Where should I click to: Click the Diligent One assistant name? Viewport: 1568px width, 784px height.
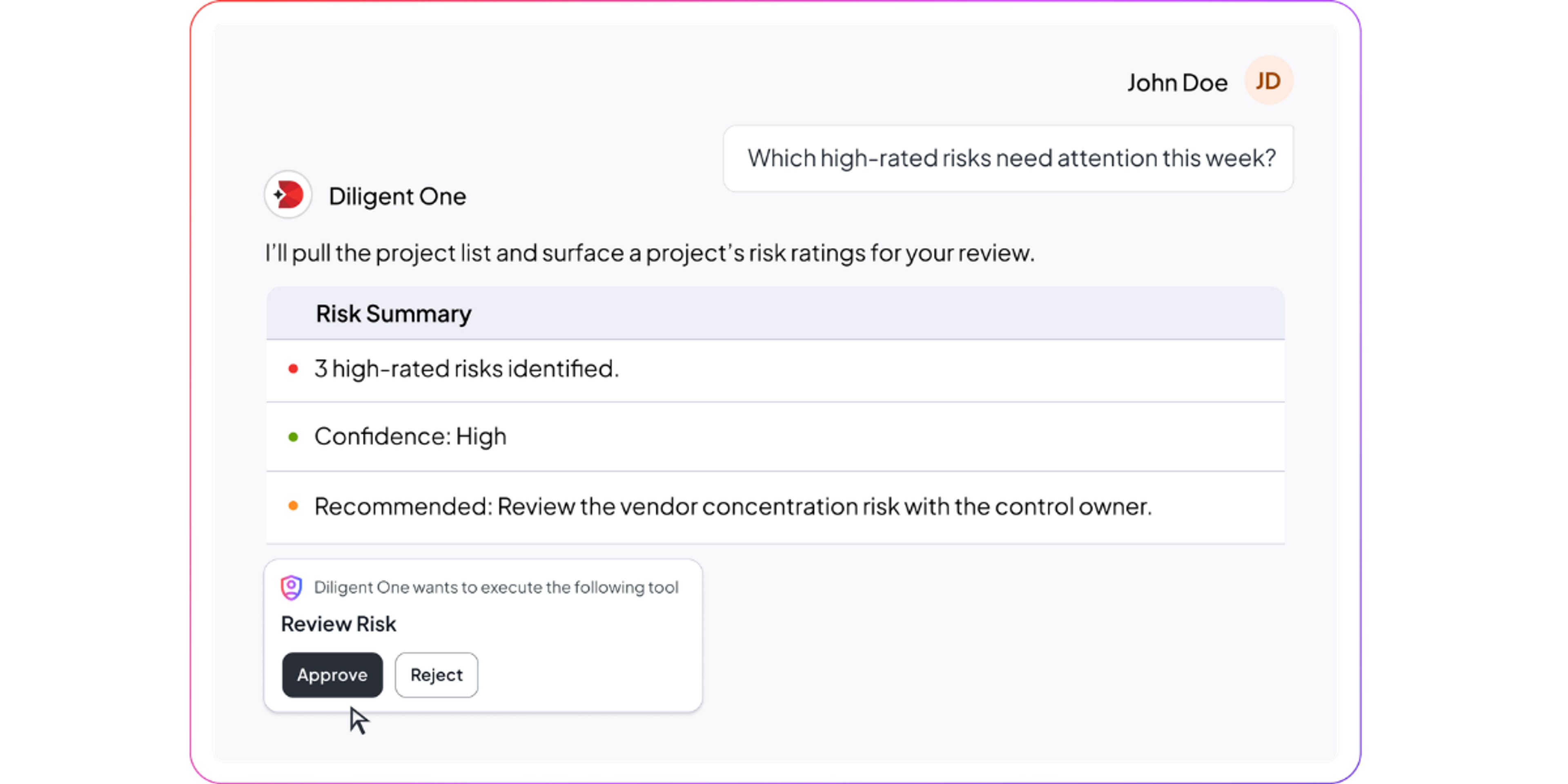pos(397,196)
